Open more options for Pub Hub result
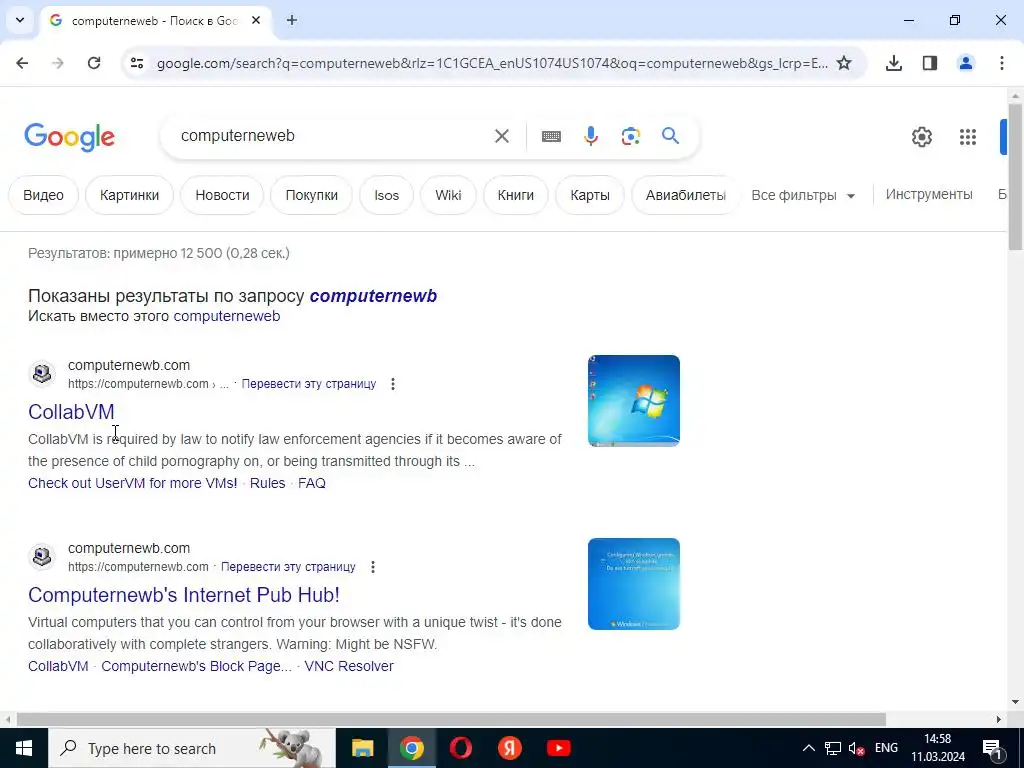 point(372,567)
